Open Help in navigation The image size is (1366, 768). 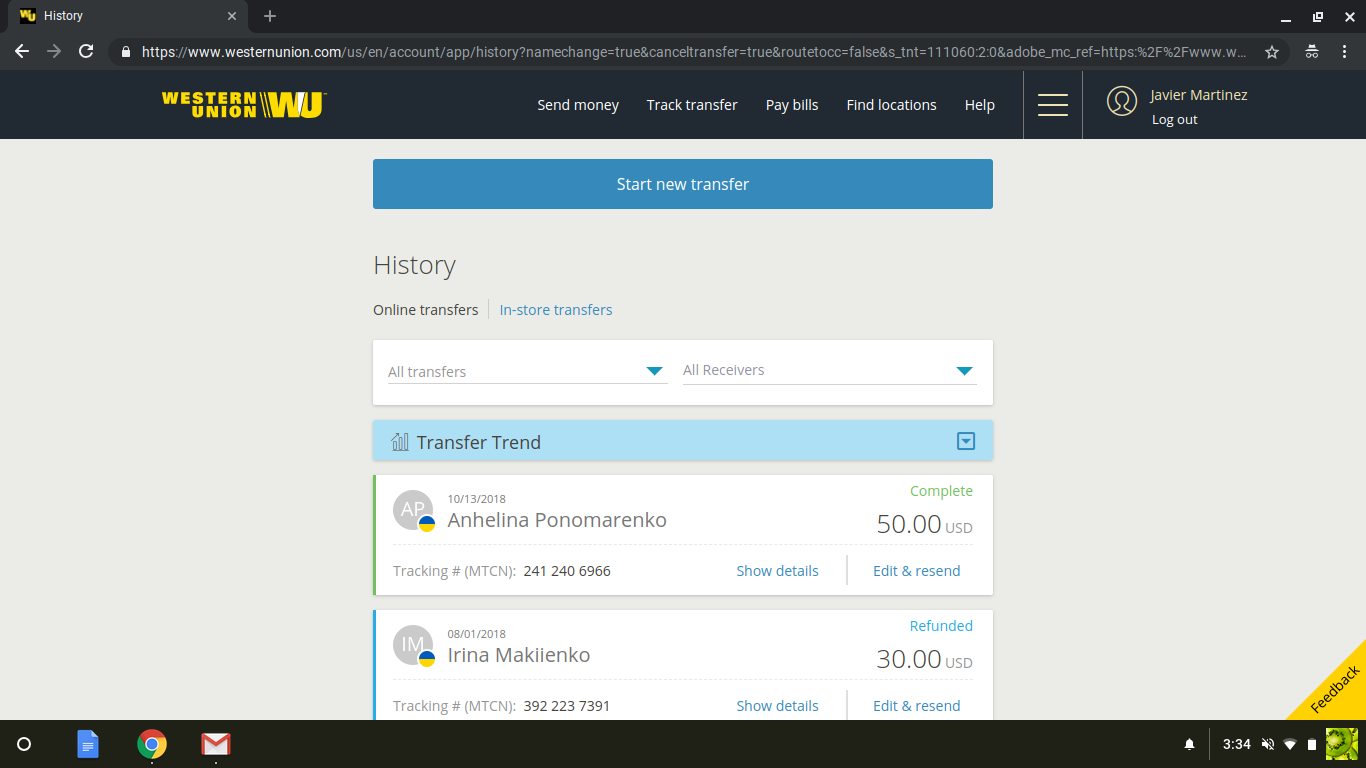pos(980,105)
